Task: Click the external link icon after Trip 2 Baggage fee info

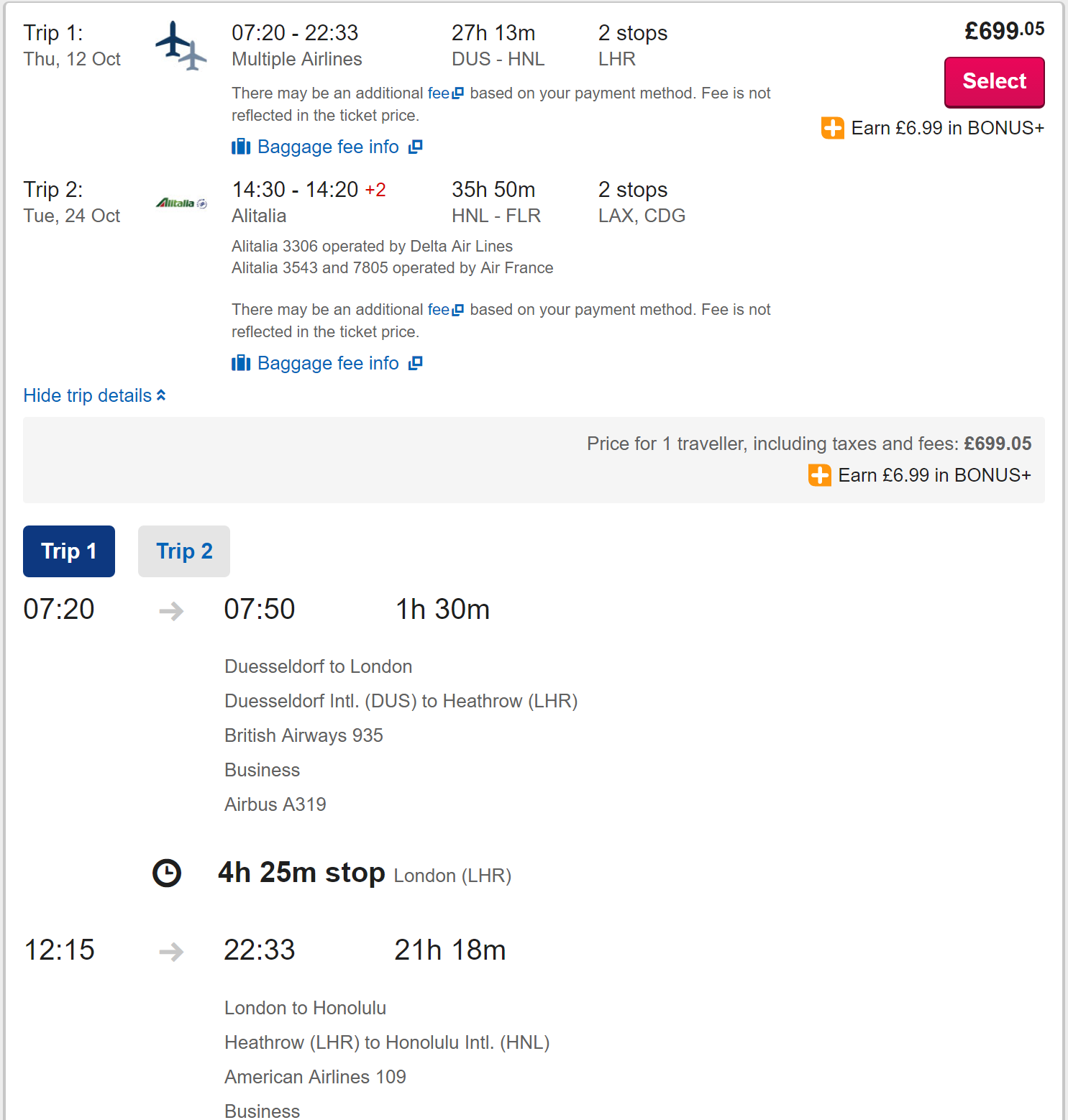Action: click(x=415, y=363)
